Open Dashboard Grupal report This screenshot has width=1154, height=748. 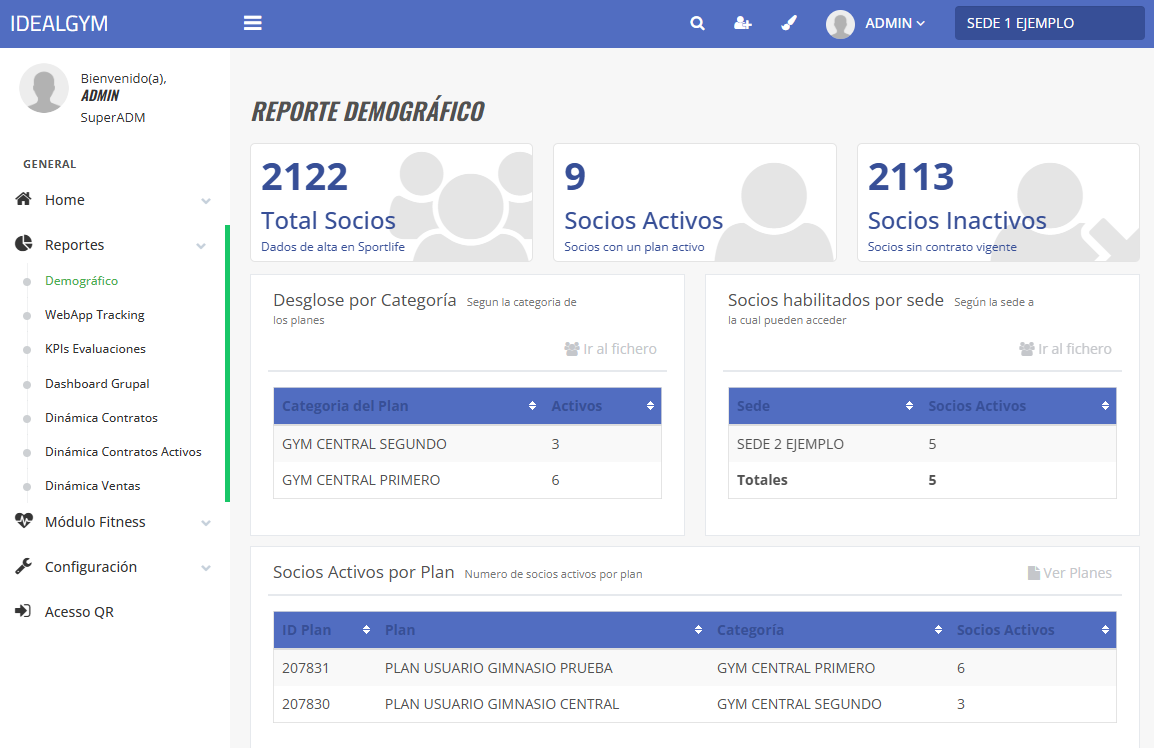[97, 384]
